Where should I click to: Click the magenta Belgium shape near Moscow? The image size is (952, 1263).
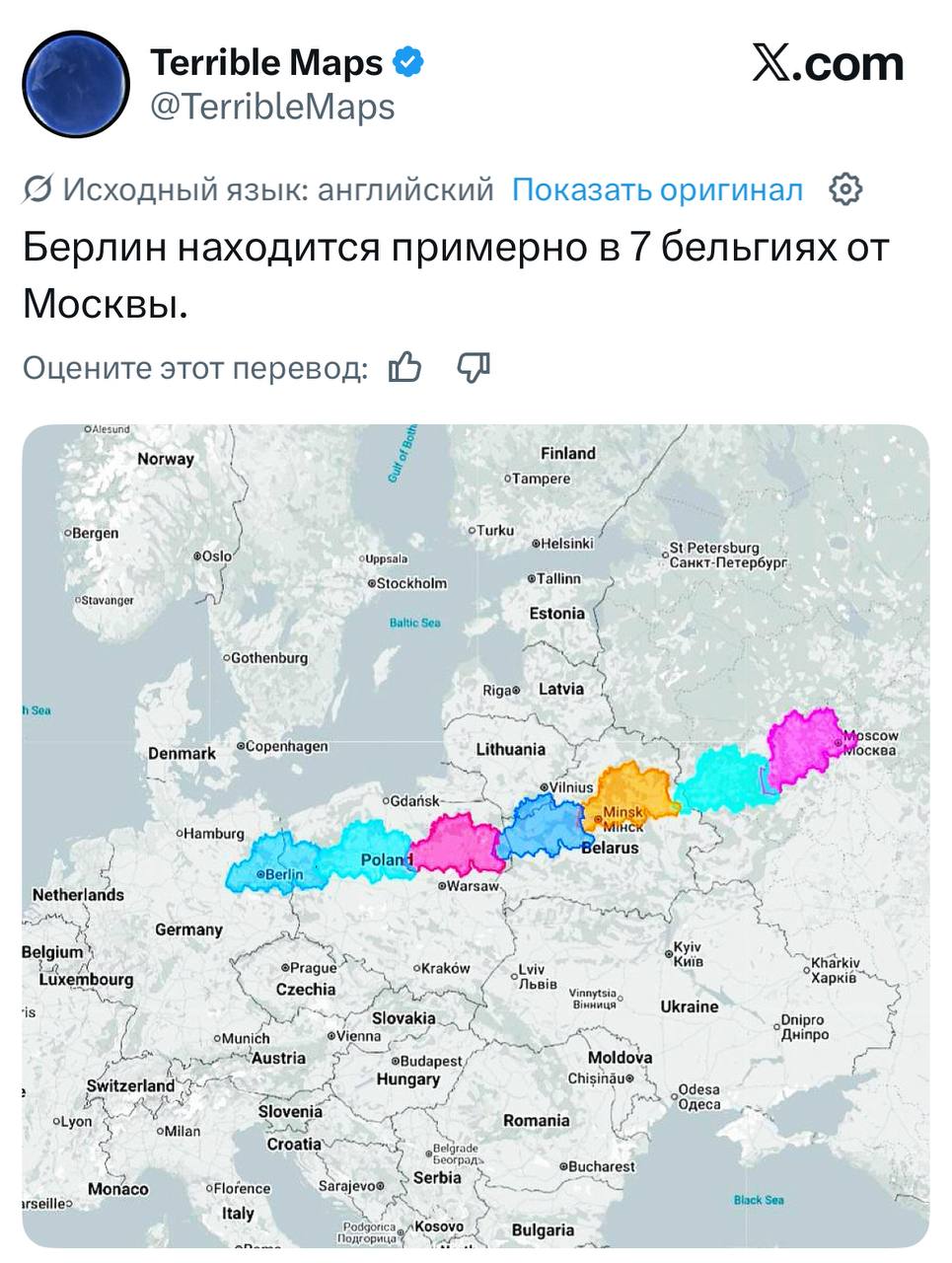pos(799,745)
